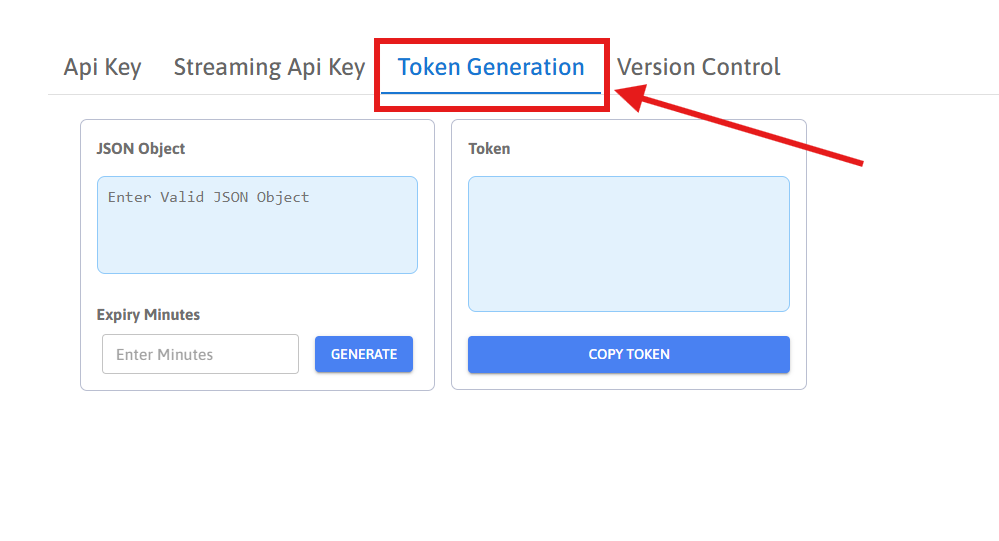Click the GENERATE button
The image size is (999, 541).
click(x=364, y=354)
